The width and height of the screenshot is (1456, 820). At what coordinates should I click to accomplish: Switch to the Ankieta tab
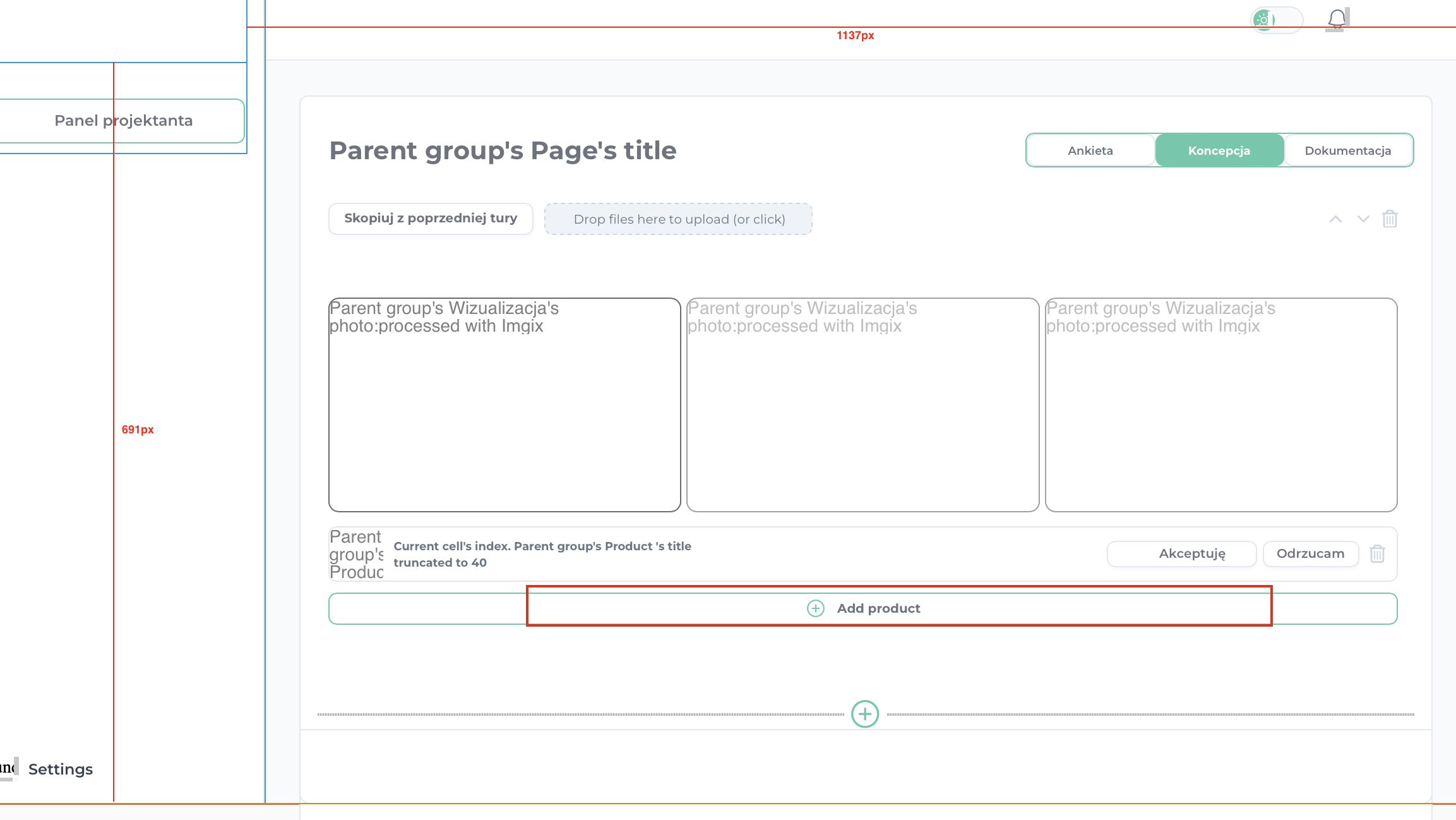click(1090, 150)
